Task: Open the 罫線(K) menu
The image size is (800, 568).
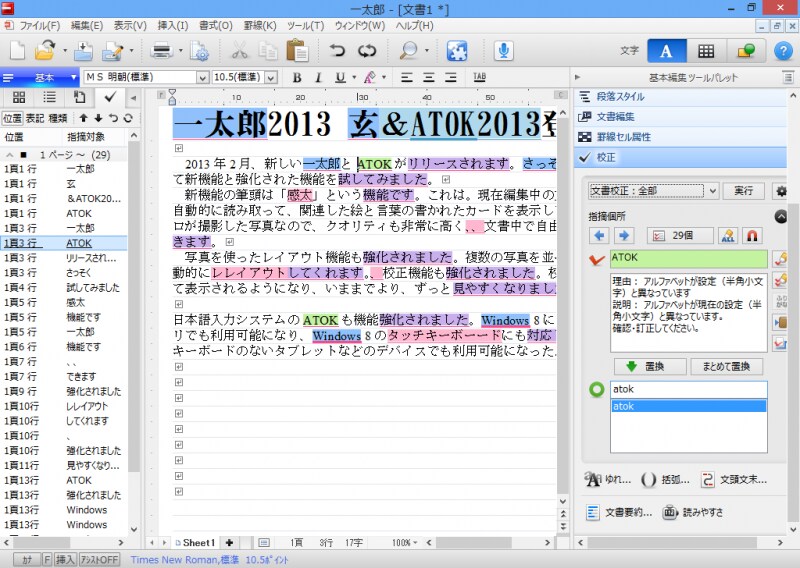Action: [x=260, y=26]
